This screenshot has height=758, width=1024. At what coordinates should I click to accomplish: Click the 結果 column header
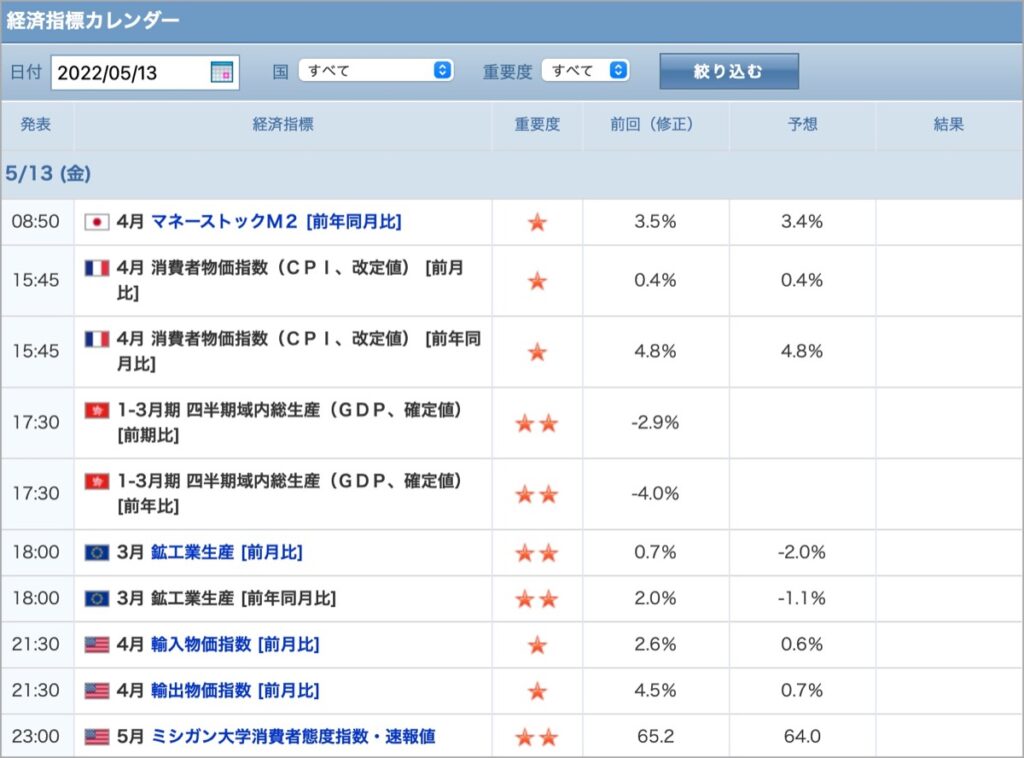coord(949,124)
